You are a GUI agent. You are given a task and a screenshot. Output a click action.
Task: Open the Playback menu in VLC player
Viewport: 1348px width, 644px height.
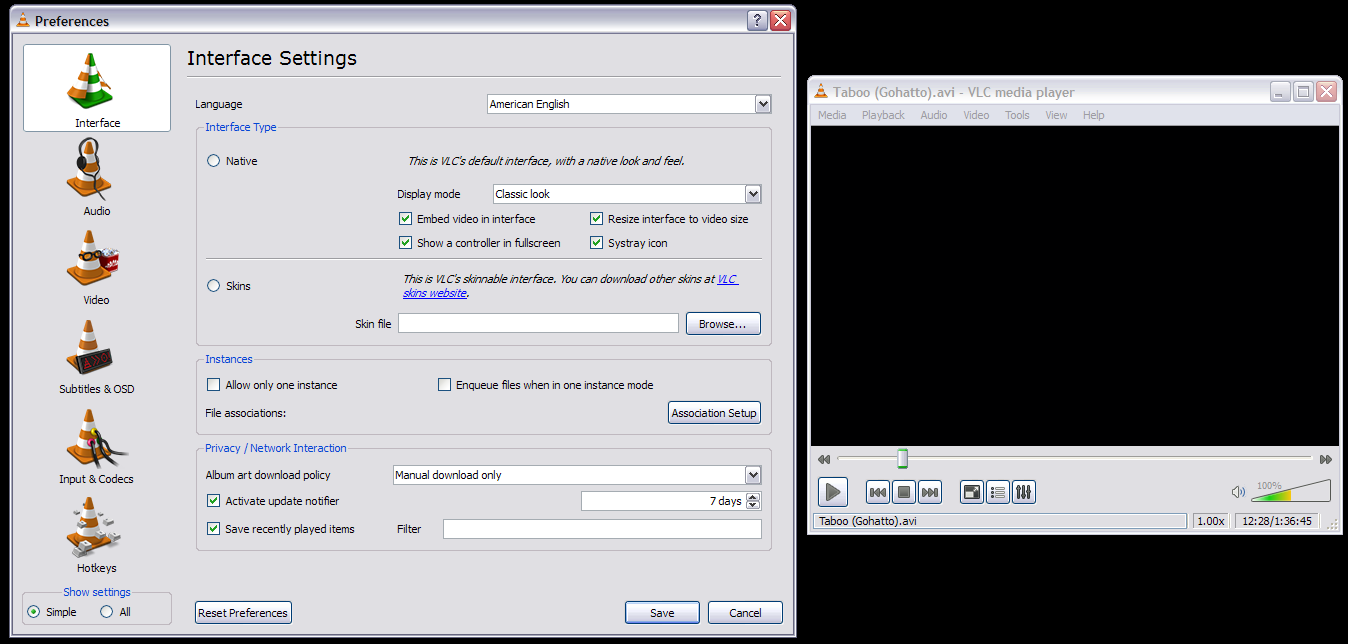pos(883,115)
